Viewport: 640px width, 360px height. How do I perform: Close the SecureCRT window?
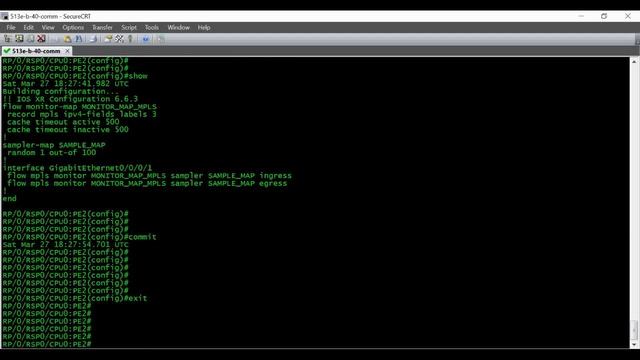coord(628,16)
